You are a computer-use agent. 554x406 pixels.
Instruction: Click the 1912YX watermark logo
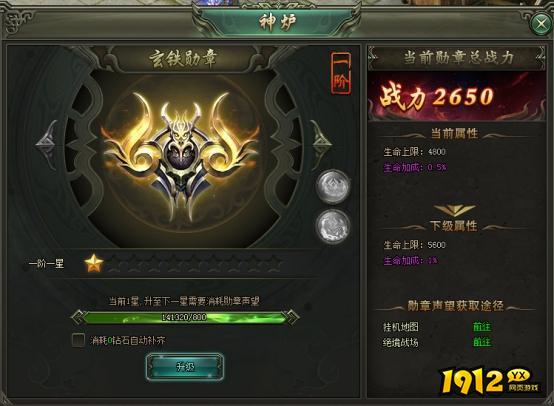(x=490, y=381)
